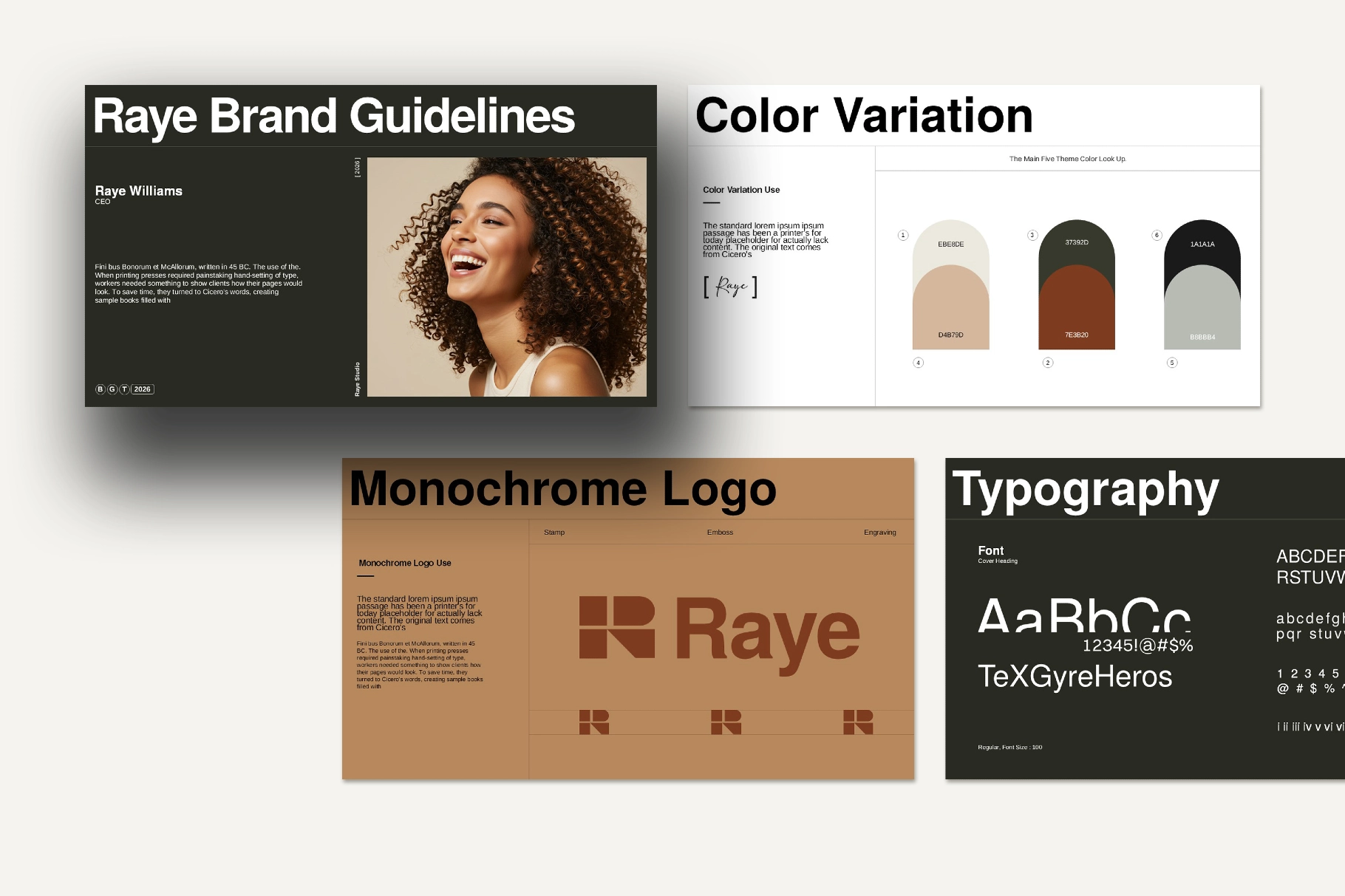The image size is (1345, 896).
Task: Click the script Raye logo in brackets
Action: [730, 288]
